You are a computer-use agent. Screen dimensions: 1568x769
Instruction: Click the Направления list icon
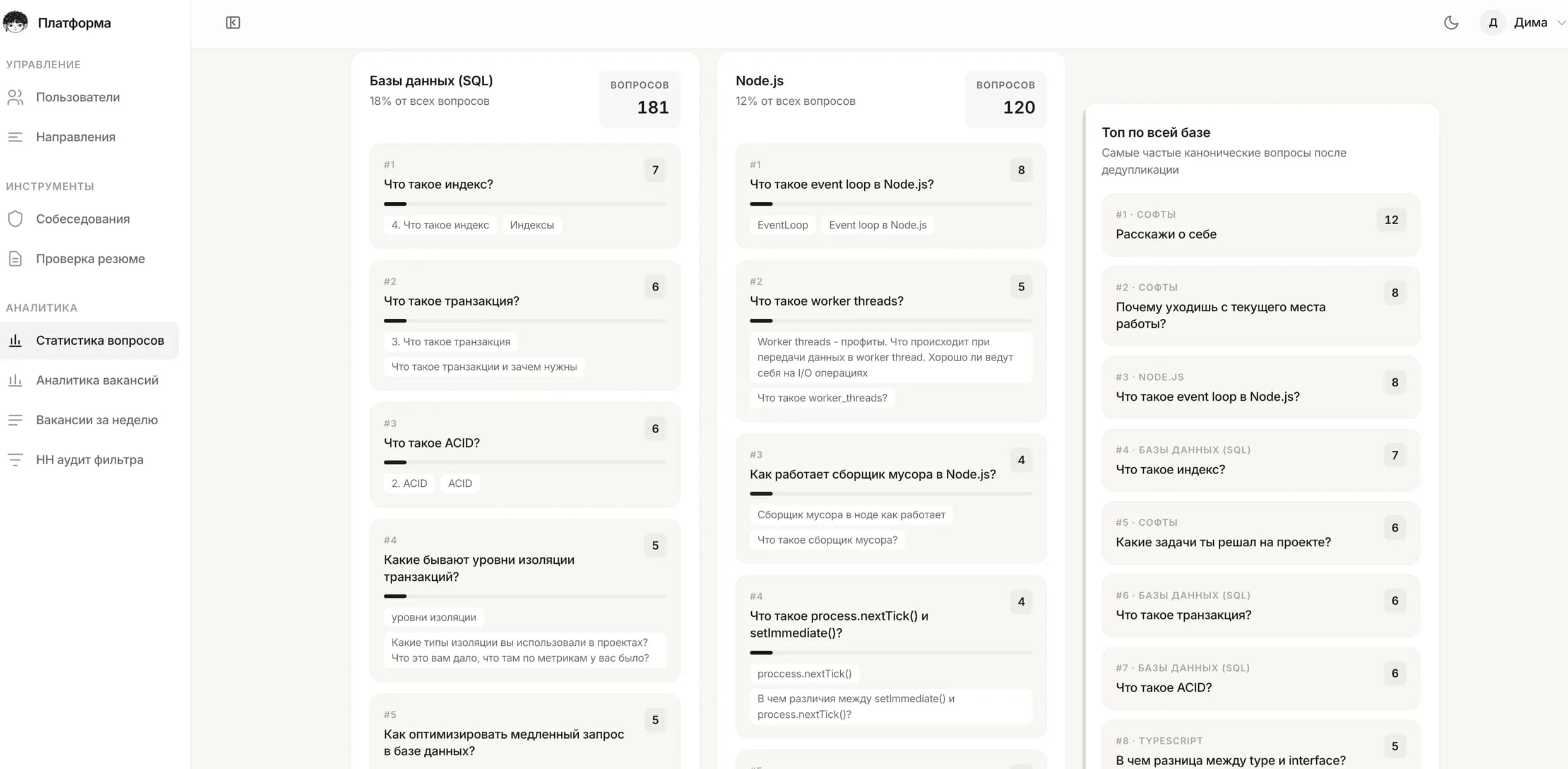[x=15, y=137]
